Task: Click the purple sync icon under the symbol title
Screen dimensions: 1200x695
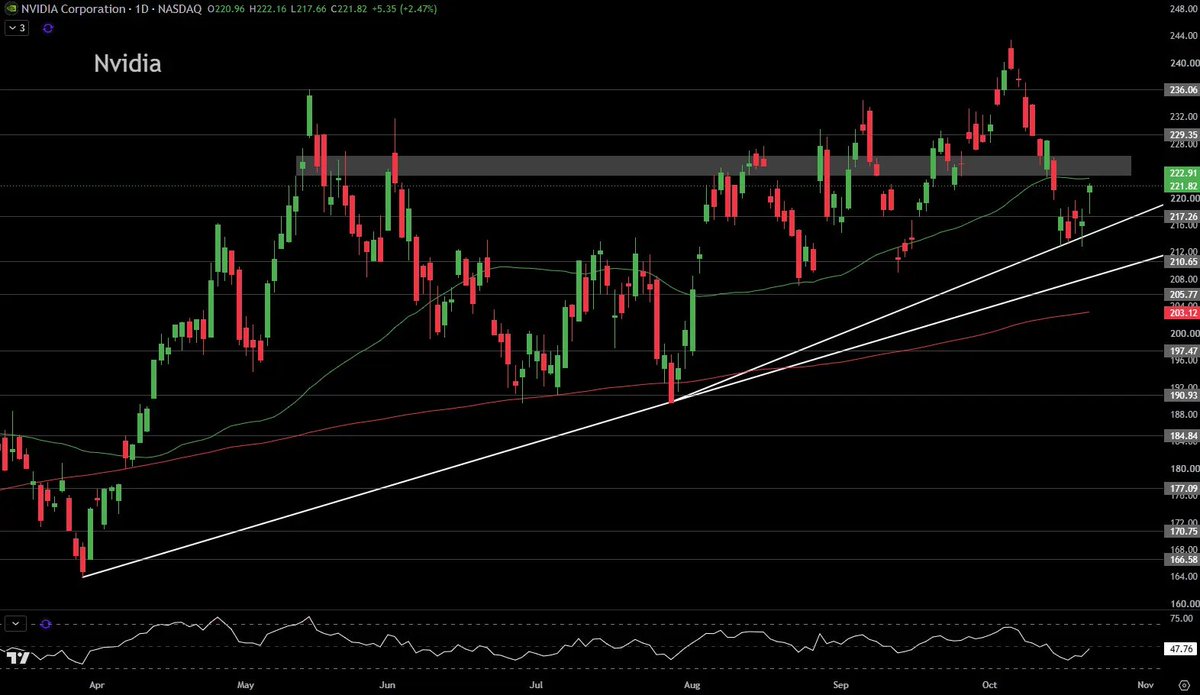Action: (x=48, y=29)
